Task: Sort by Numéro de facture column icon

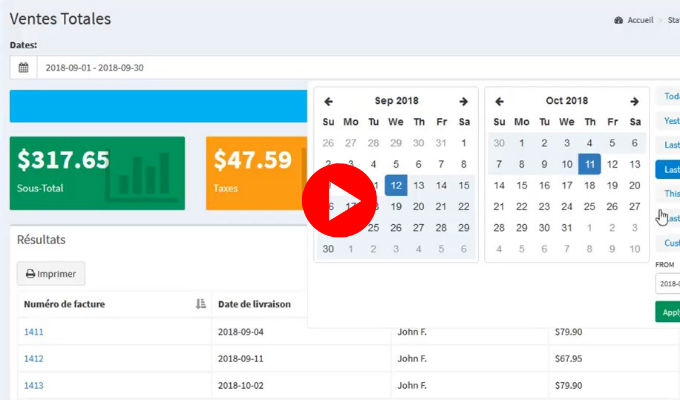Action: pyautogui.click(x=200, y=304)
